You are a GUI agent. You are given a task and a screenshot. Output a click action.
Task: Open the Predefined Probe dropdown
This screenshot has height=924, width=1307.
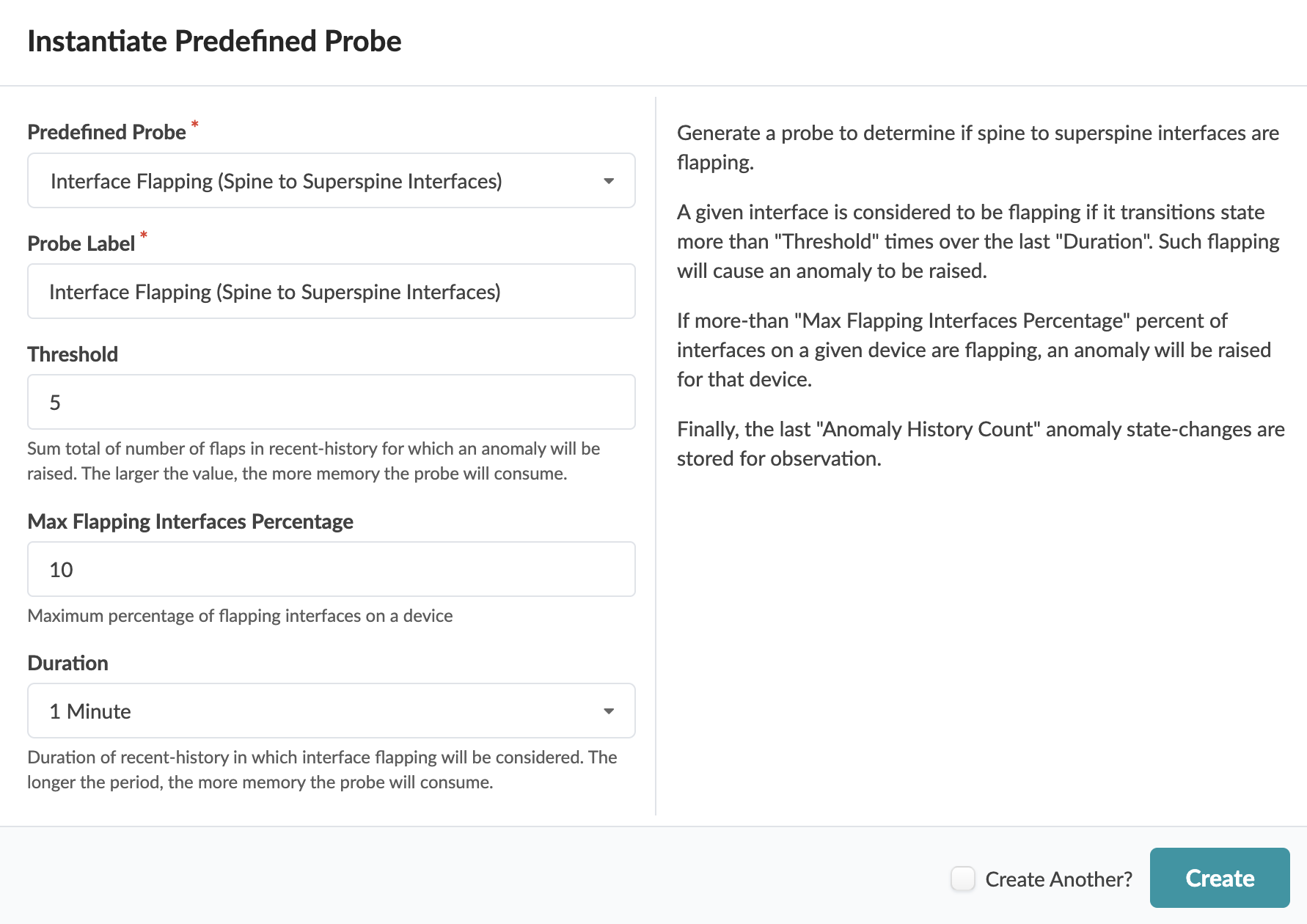coord(330,181)
